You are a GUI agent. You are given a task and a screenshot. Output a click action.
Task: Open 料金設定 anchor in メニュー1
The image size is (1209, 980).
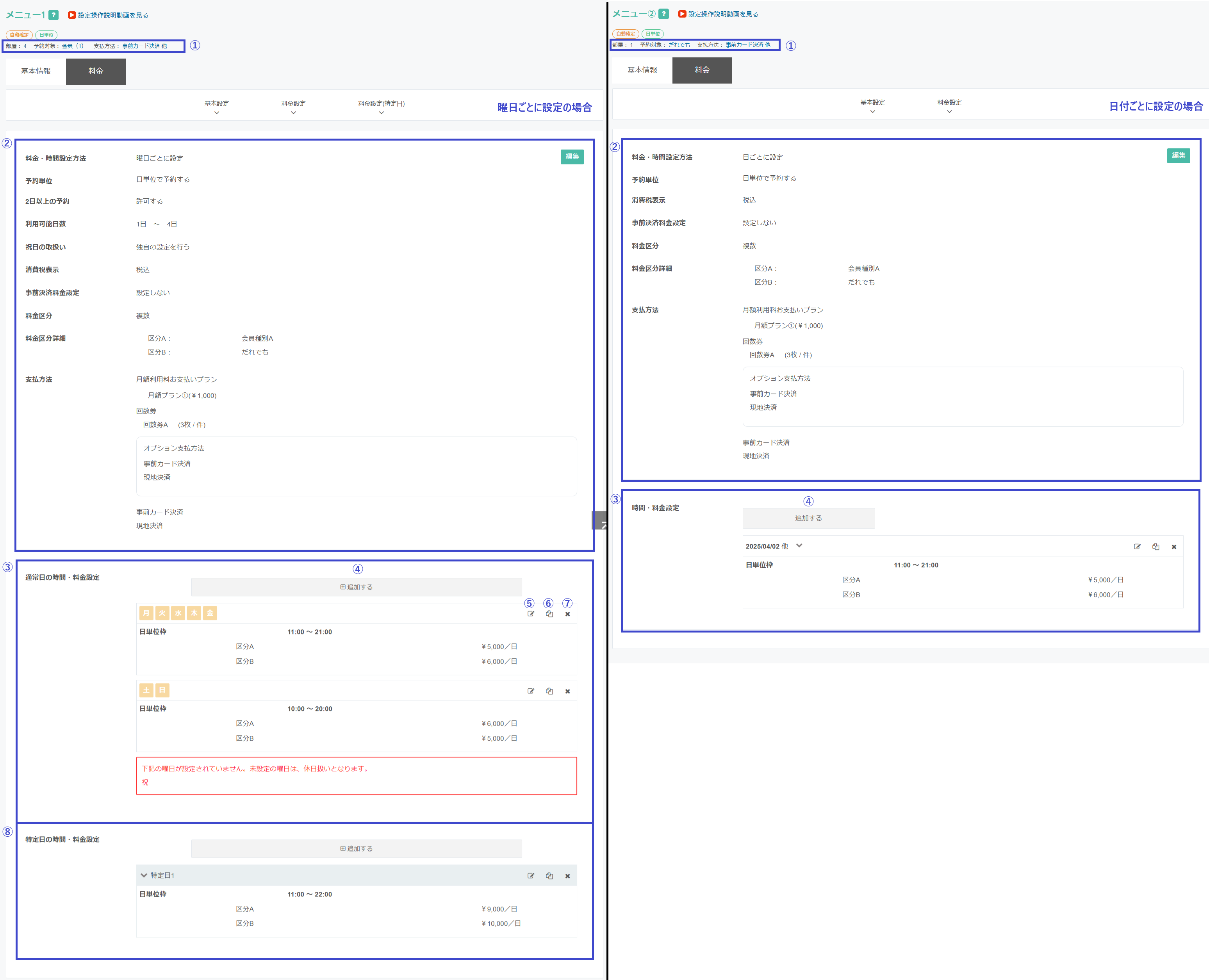294,107
